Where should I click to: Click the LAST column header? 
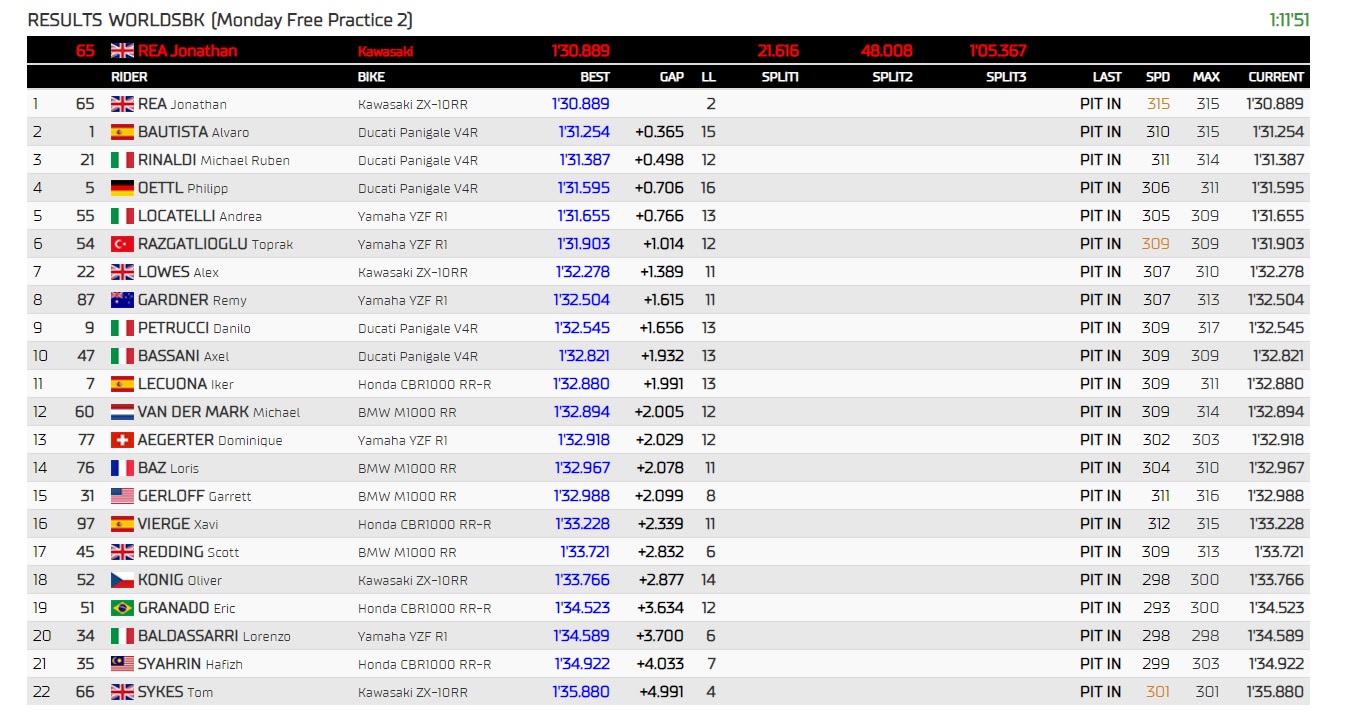[1106, 77]
